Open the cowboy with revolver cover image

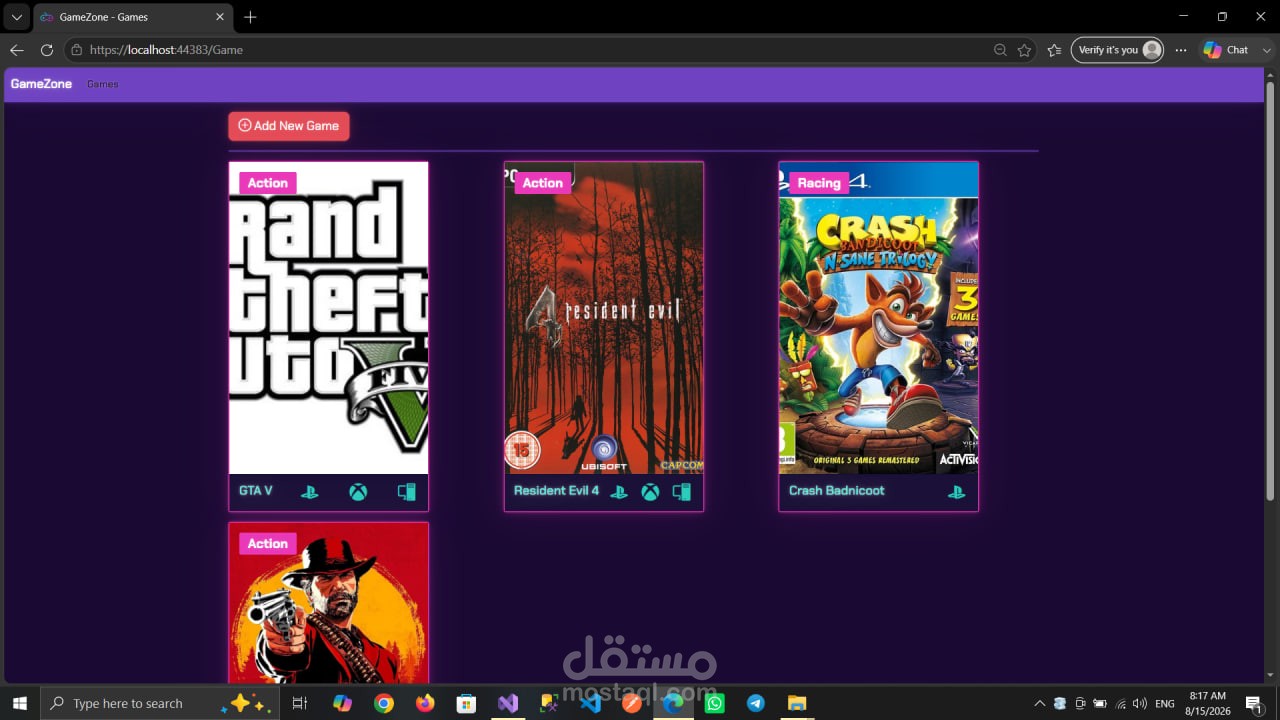click(x=329, y=603)
